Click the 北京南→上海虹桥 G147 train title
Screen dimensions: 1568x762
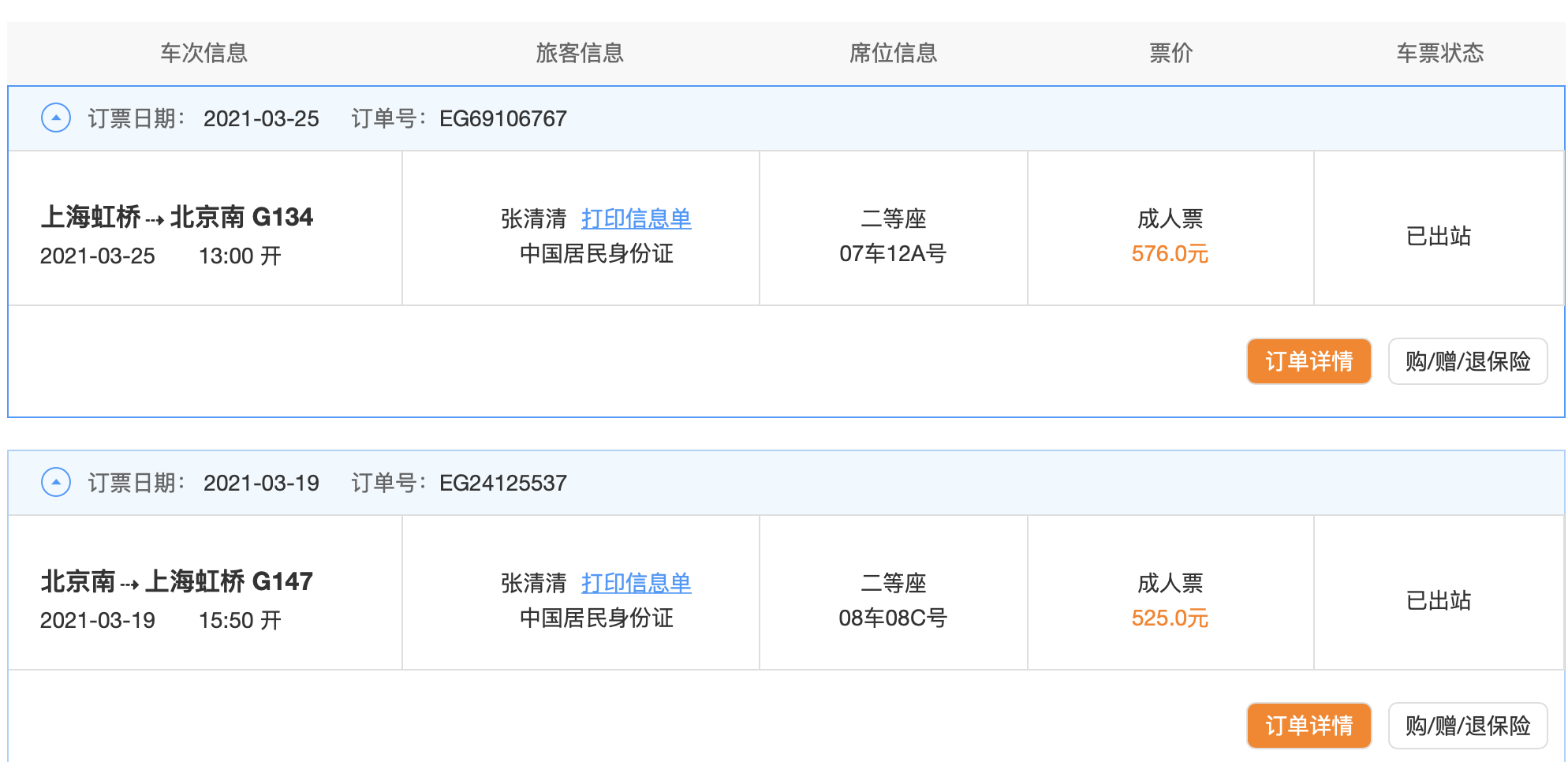tap(177, 581)
